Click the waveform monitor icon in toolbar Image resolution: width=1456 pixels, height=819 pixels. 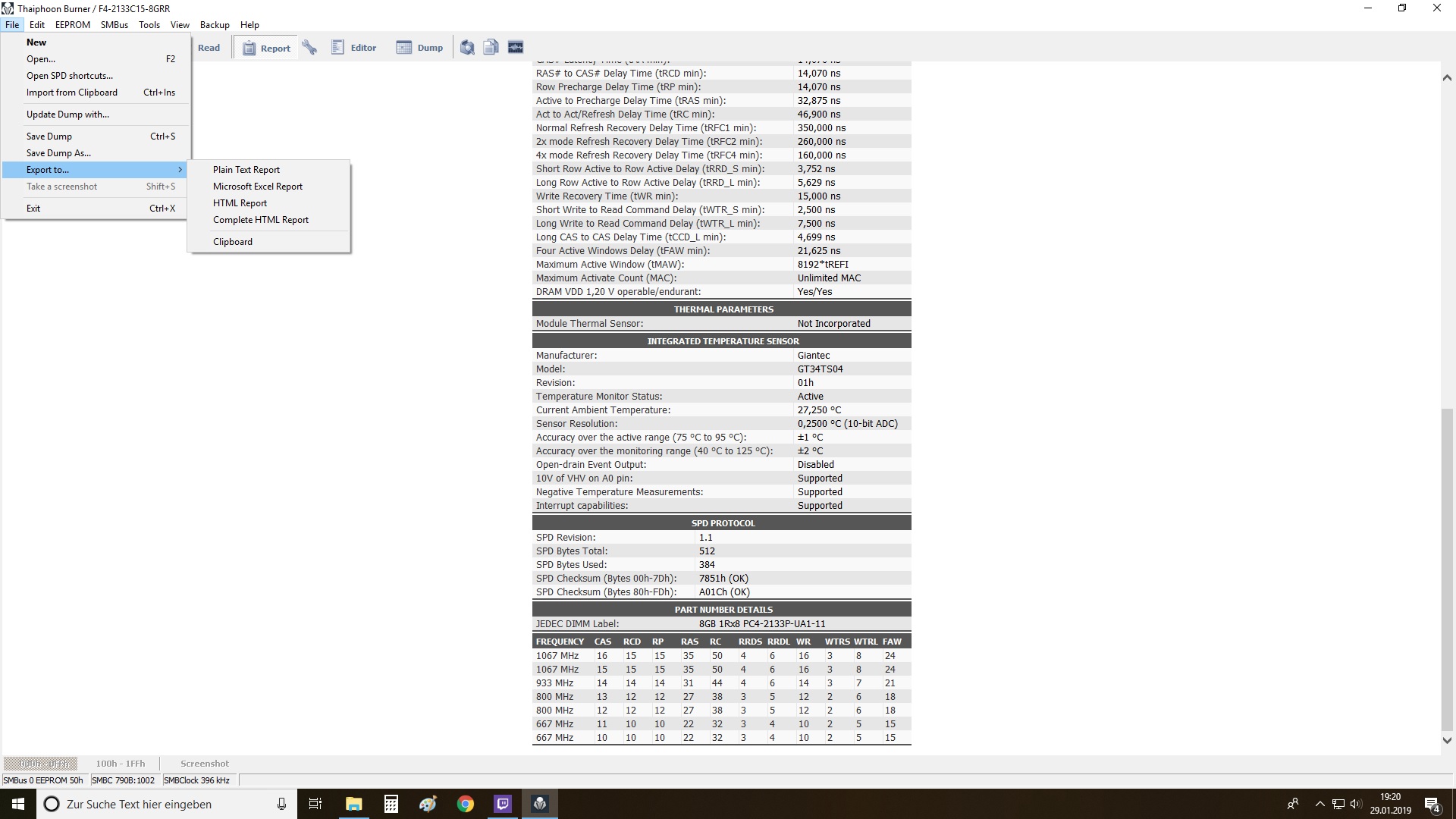(x=516, y=48)
